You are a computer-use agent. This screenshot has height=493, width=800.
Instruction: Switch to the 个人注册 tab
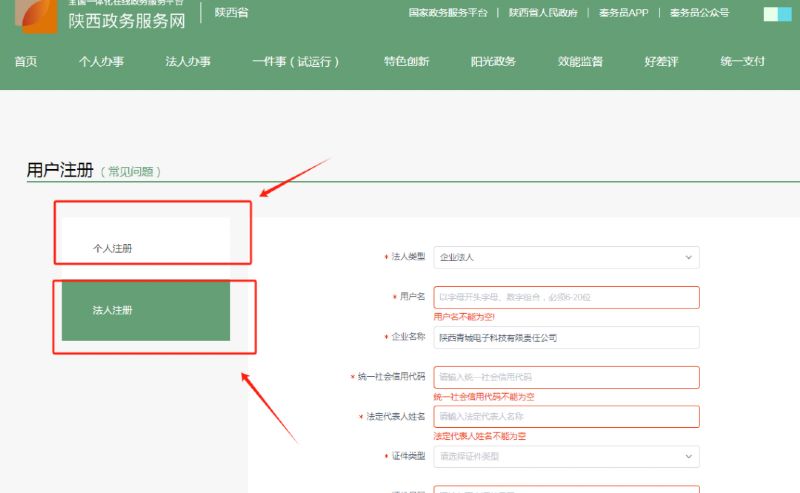coord(113,248)
